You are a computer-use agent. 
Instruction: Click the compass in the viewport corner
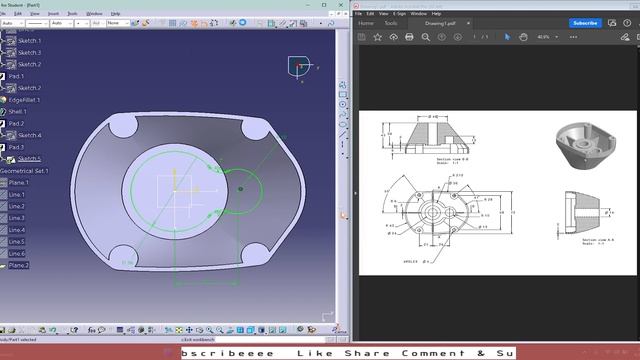pos(300,67)
